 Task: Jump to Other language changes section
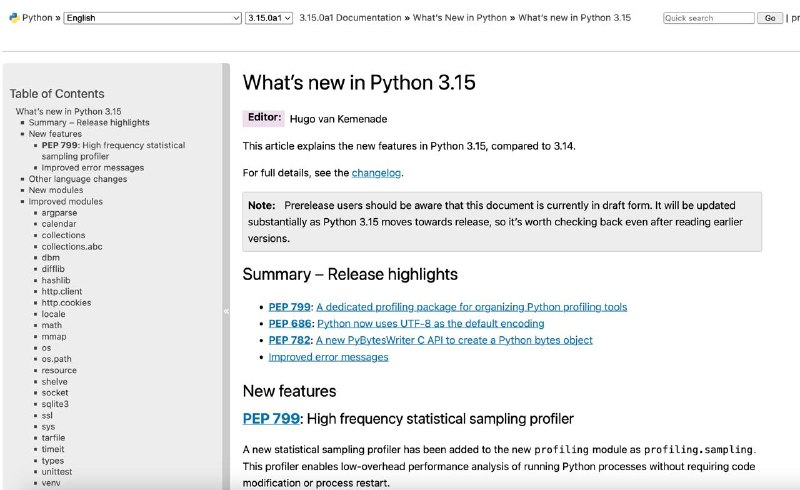point(78,179)
